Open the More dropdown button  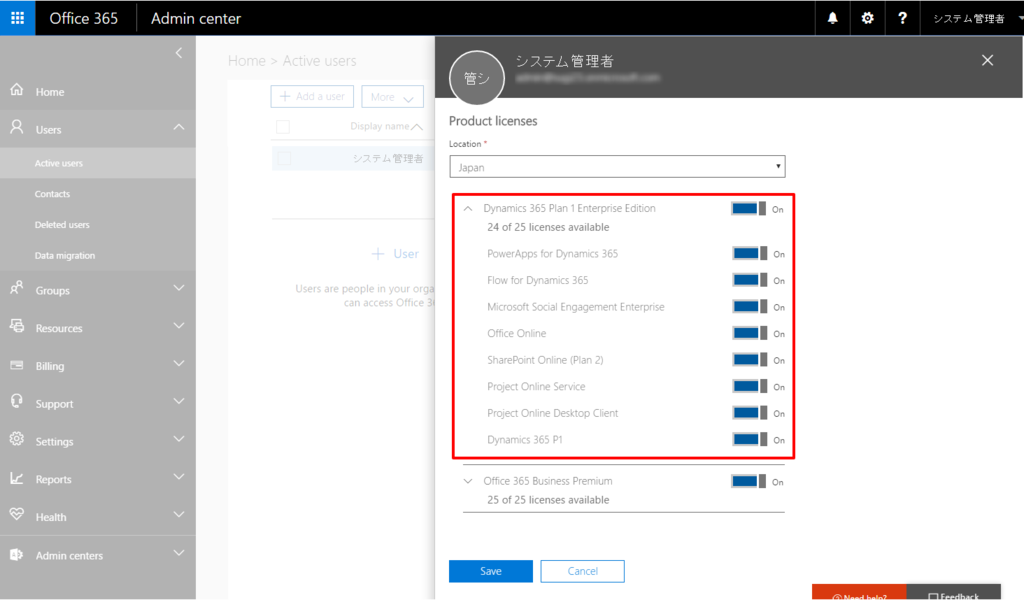[392, 97]
